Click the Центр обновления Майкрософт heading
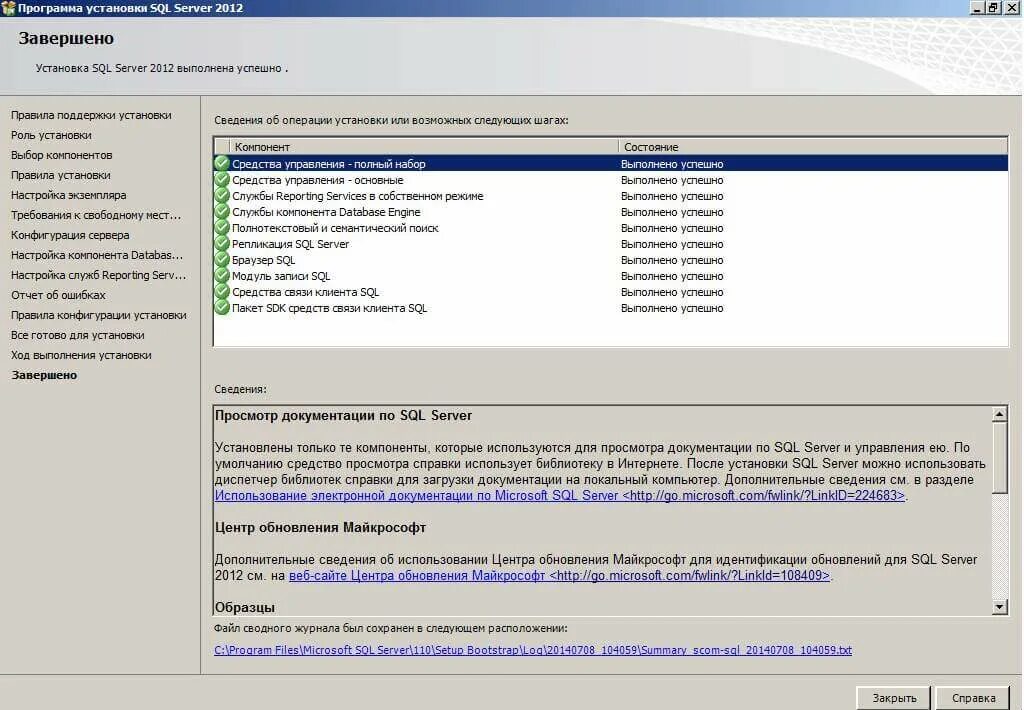Screen dimensions: 1024x710 (x=320, y=528)
